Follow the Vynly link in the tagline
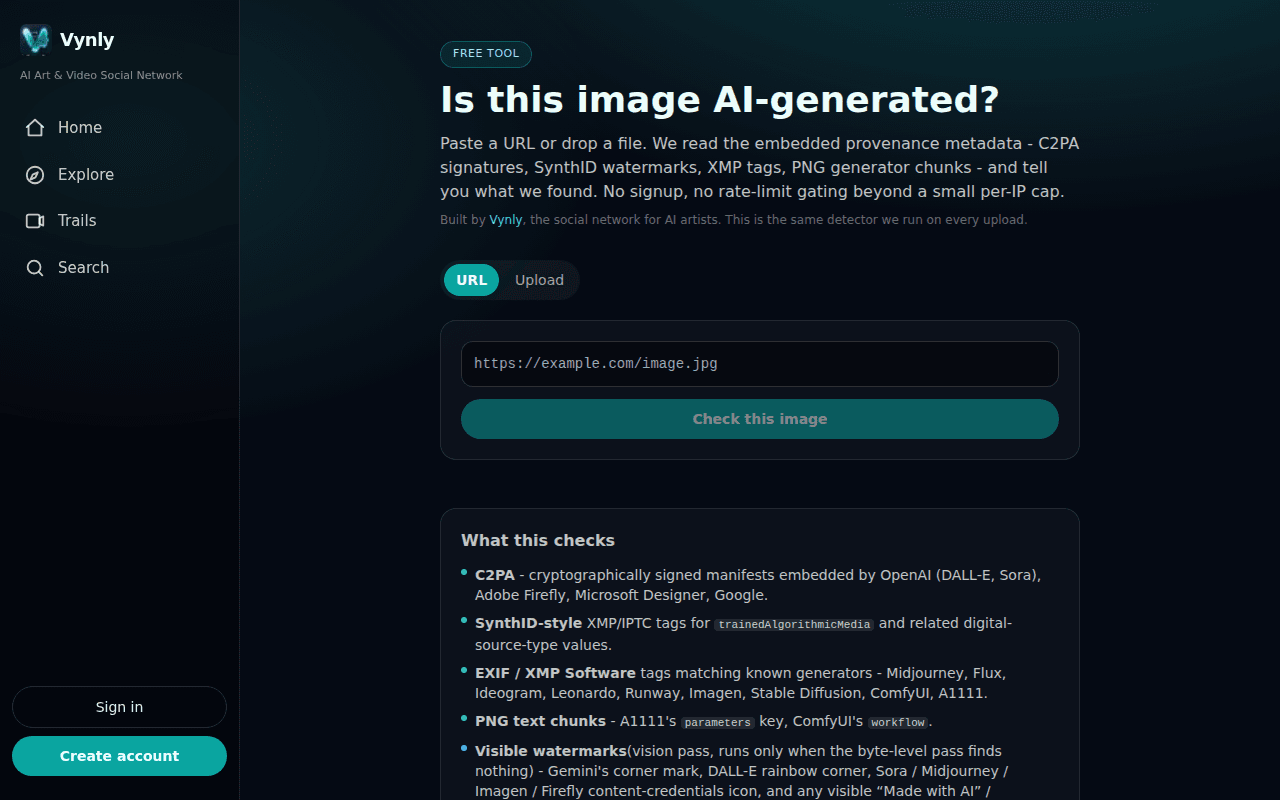 (506, 220)
